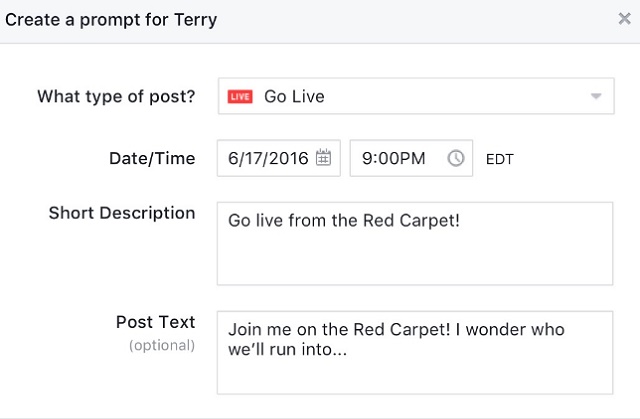
Task: Click the red LIVE badge icon
Action: coord(240,97)
